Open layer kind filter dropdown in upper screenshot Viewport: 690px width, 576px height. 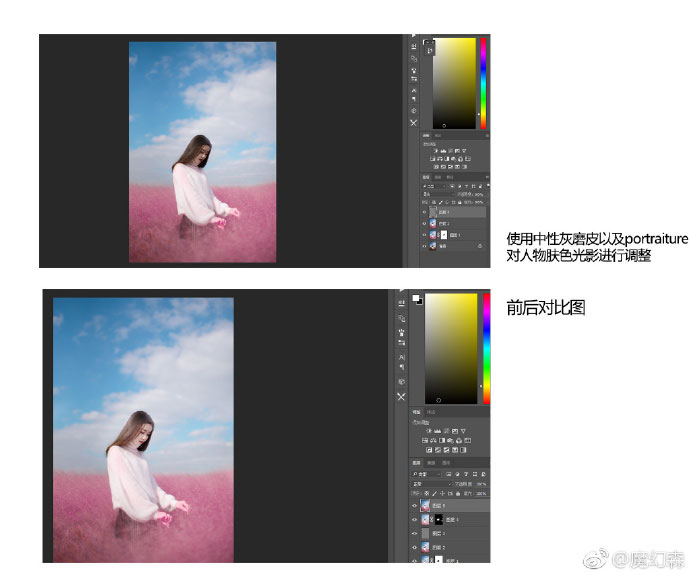(x=433, y=187)
